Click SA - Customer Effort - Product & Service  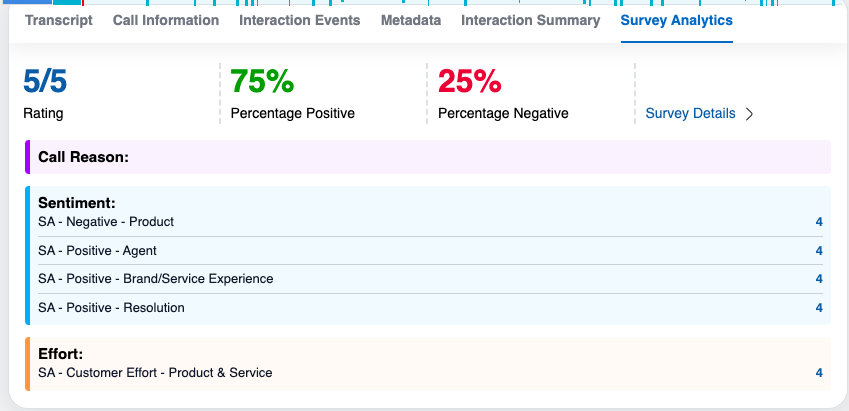pos(155,373)
